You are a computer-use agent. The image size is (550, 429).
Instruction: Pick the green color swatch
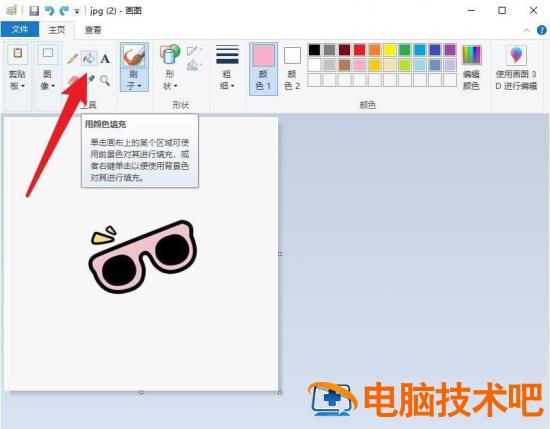pyautogui.click(x=405, y=50)
